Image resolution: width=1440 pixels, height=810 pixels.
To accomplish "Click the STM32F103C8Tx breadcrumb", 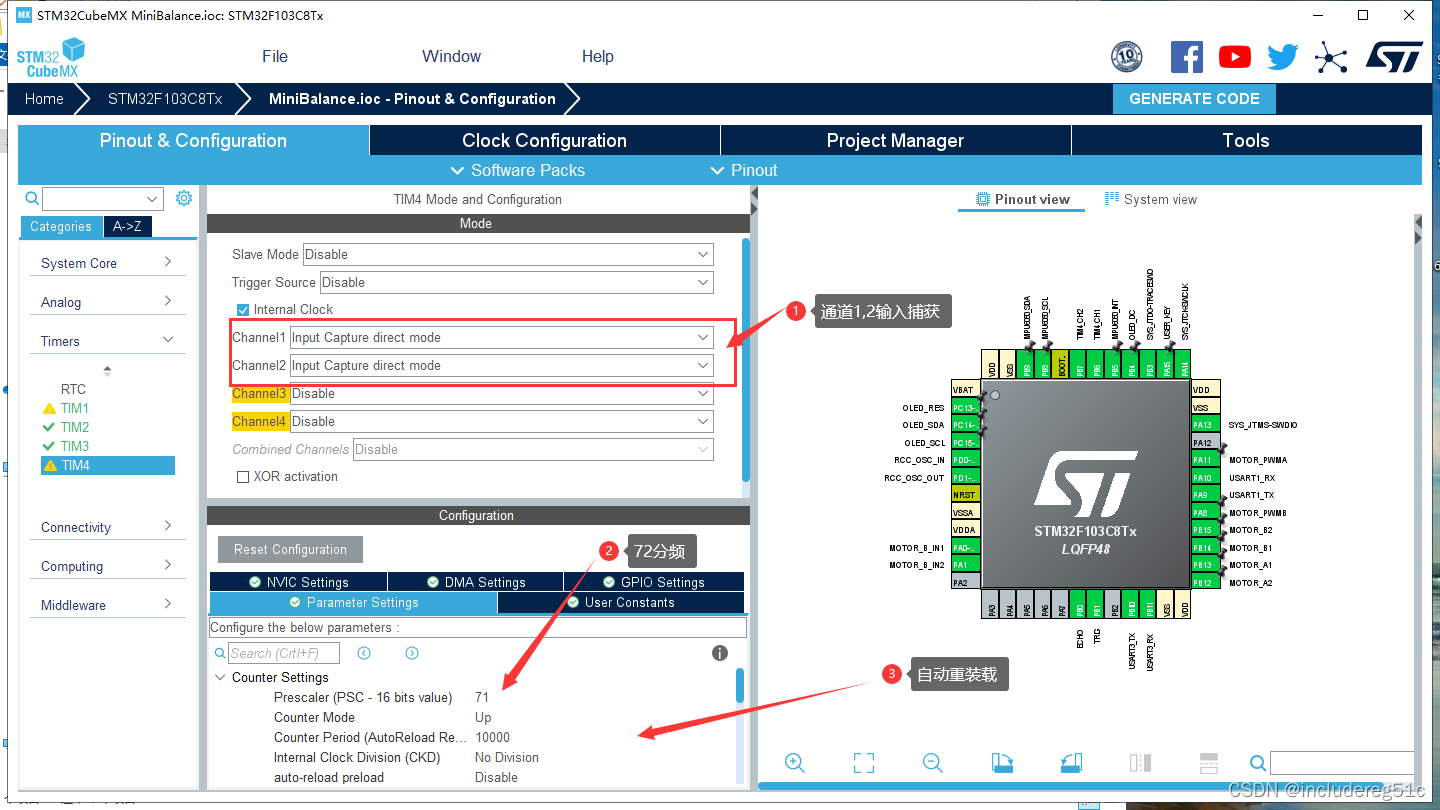I will pos(165,99).
